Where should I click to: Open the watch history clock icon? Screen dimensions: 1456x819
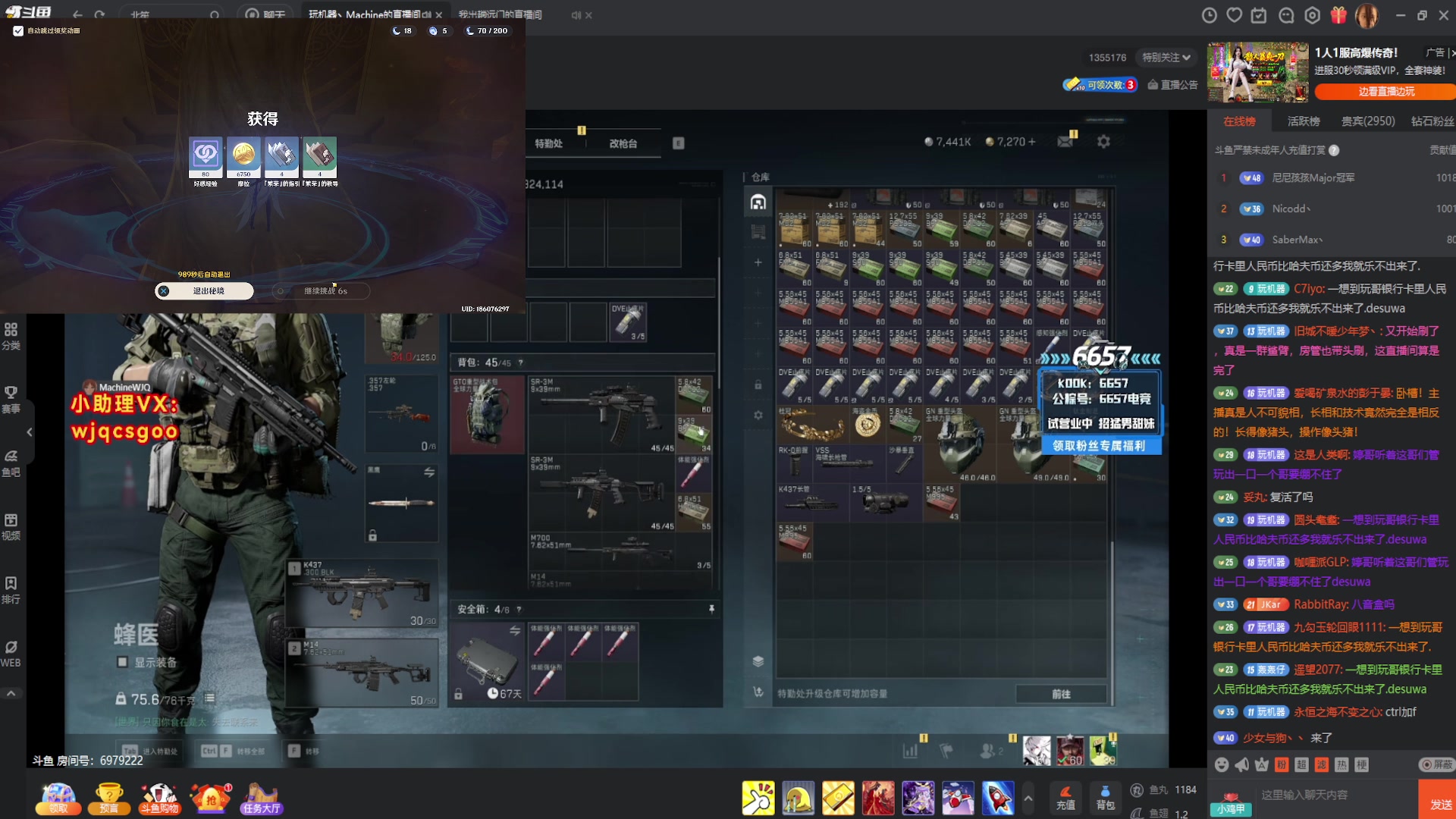[1210, 15]
